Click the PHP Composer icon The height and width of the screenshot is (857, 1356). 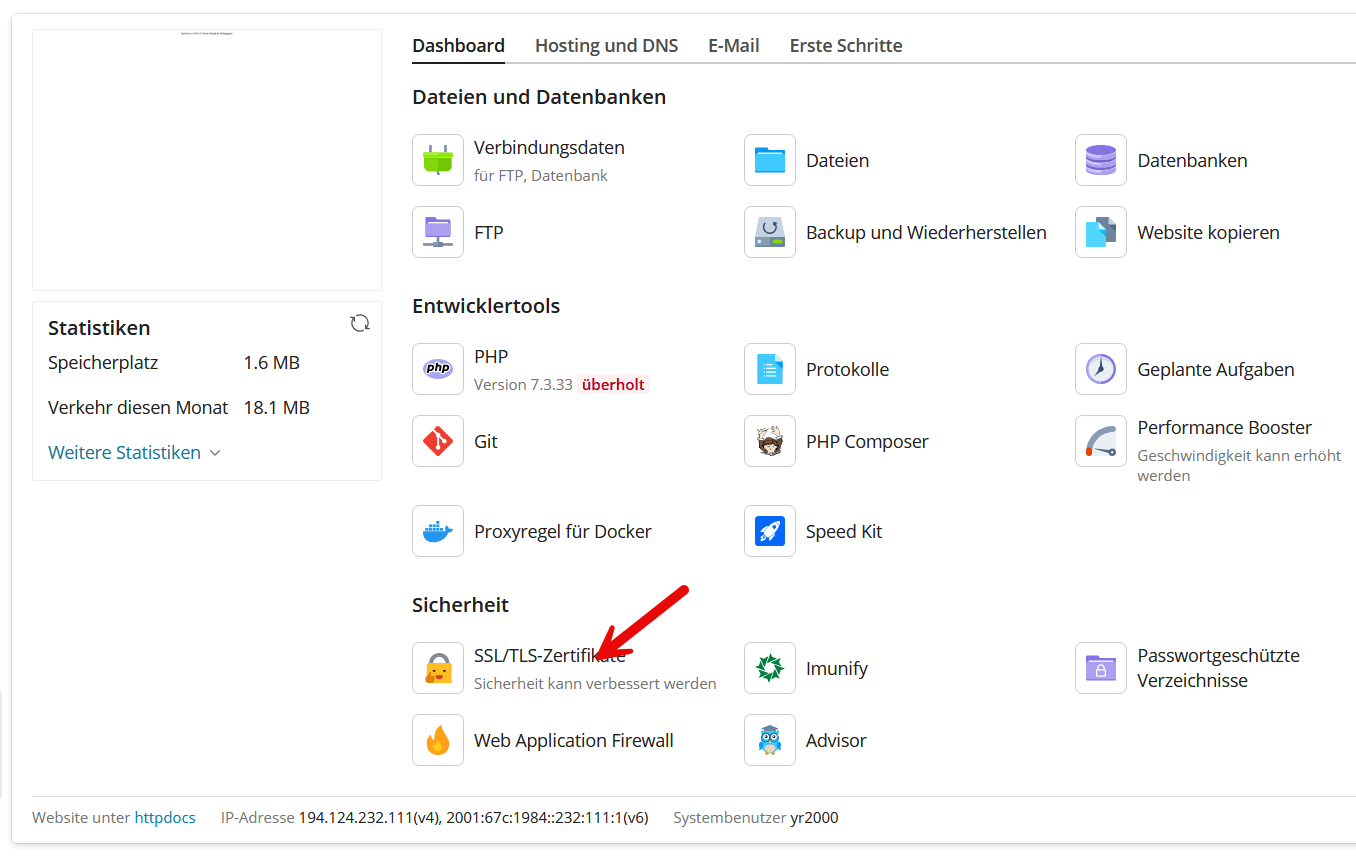point(769,441)
